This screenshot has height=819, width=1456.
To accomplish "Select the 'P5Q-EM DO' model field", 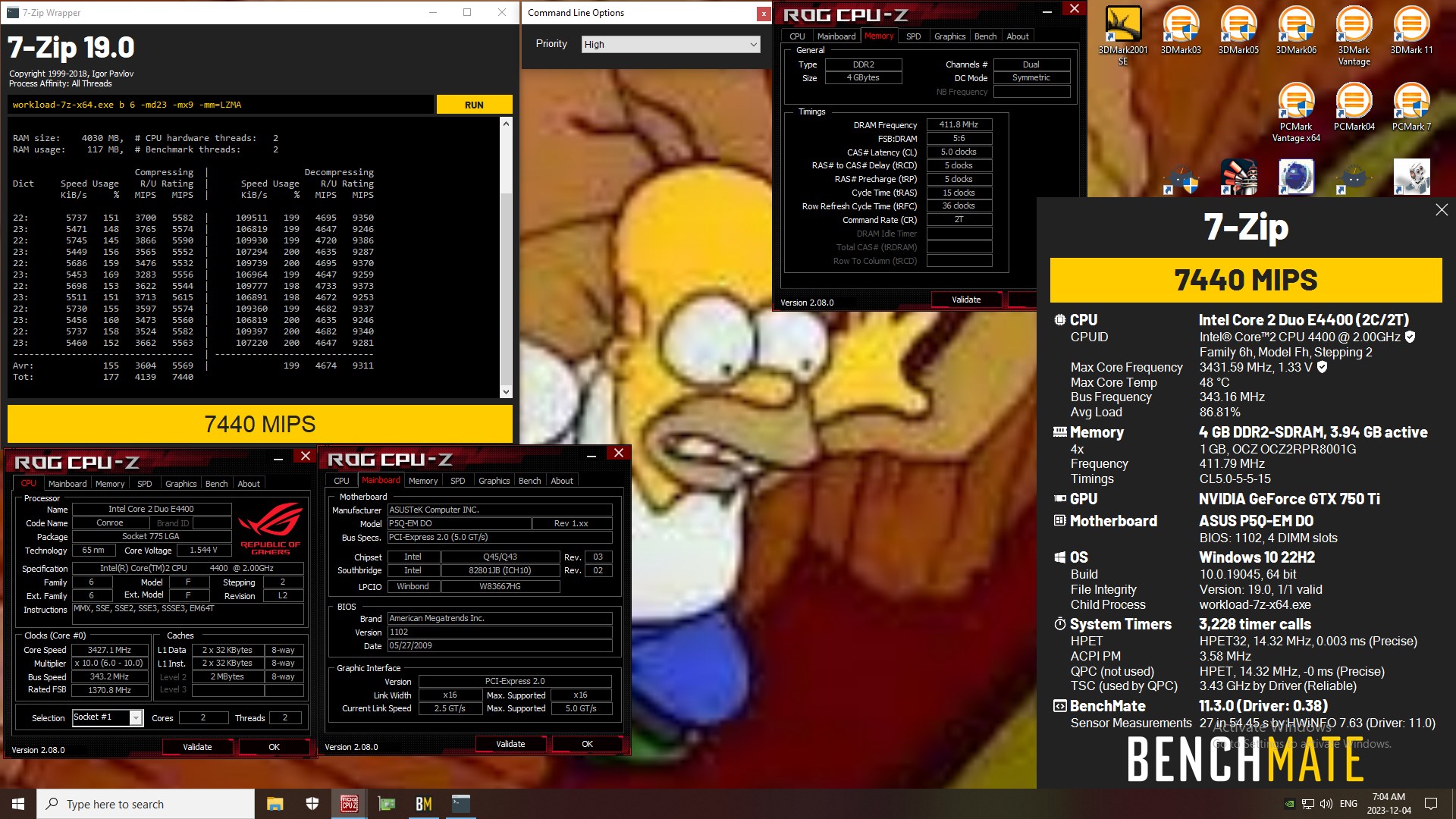I will (458, 523).
